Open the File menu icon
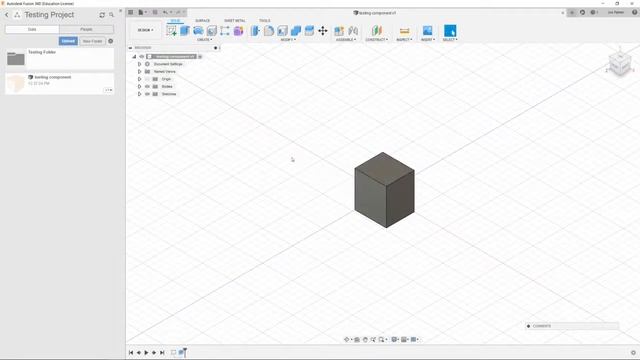 click(141, 12)
